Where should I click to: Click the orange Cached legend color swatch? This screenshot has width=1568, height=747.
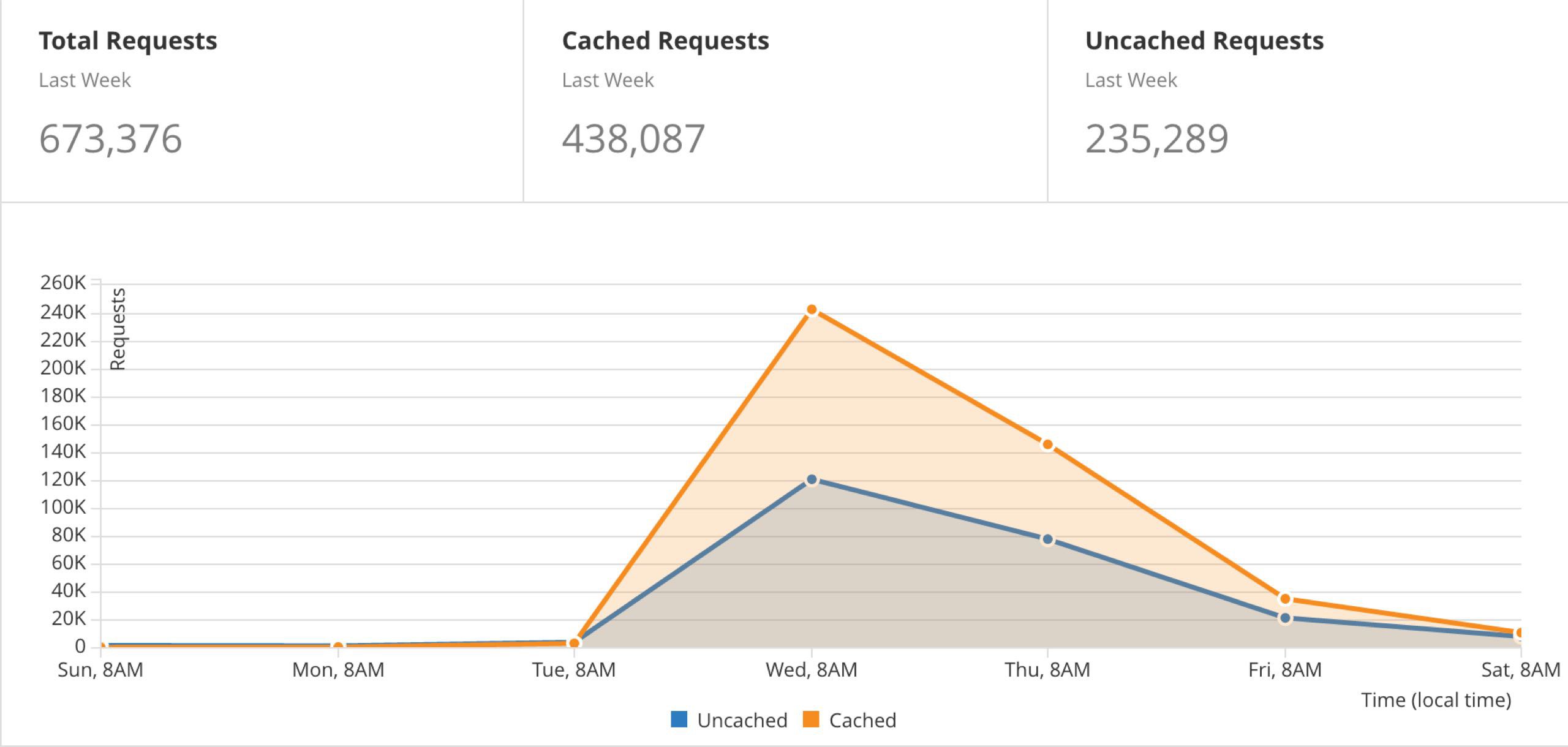click(x=811, y=719)
